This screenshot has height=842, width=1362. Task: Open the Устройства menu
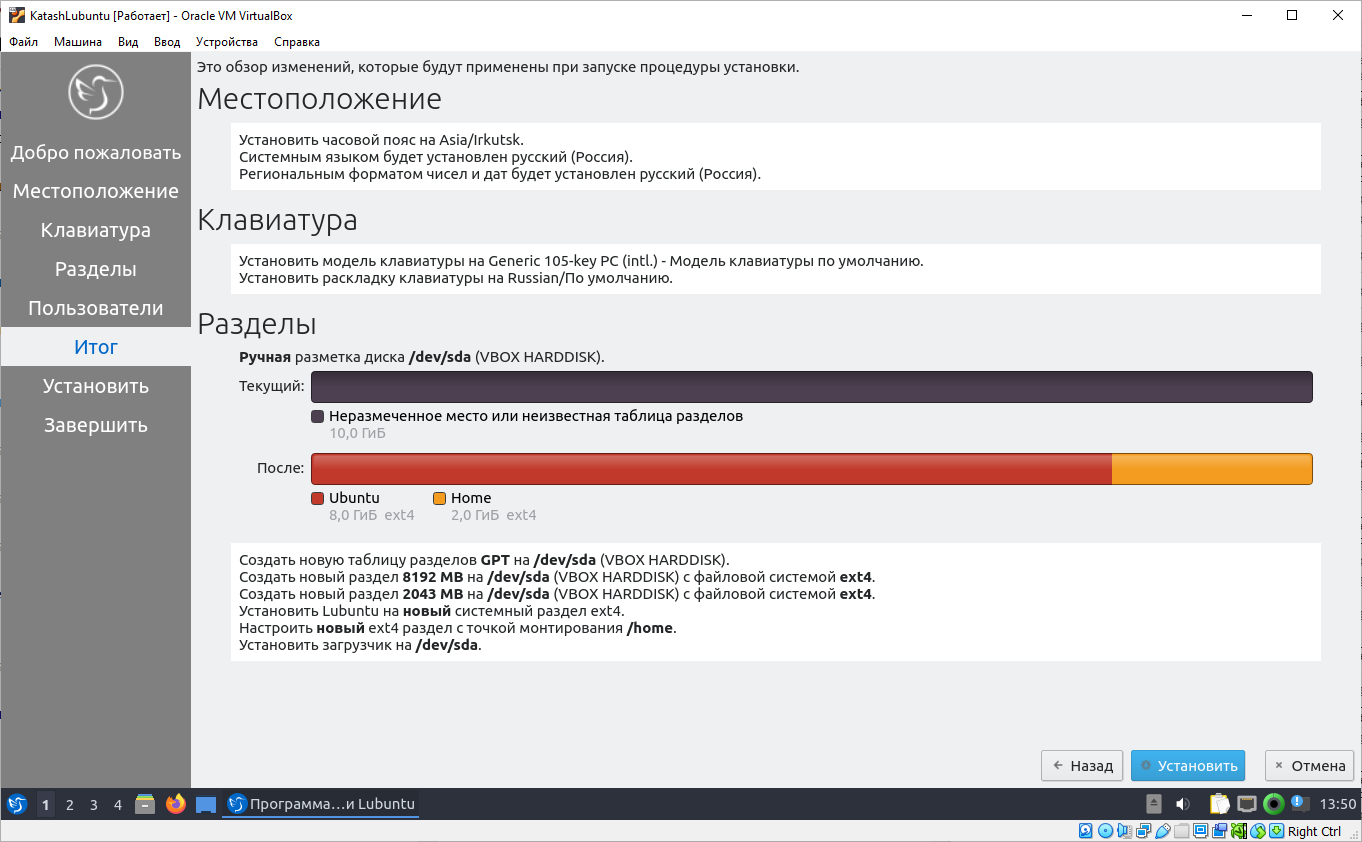tap(227, 42)
